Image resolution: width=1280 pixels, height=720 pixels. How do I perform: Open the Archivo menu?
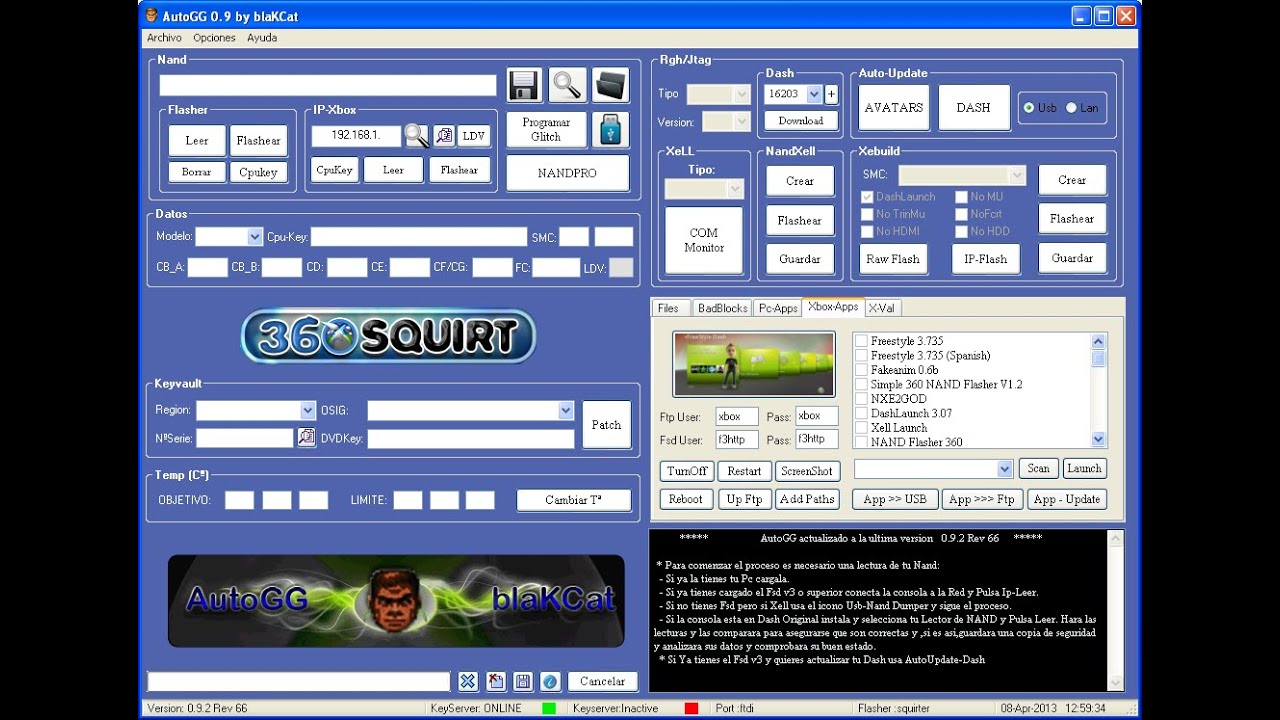[164, 38]
